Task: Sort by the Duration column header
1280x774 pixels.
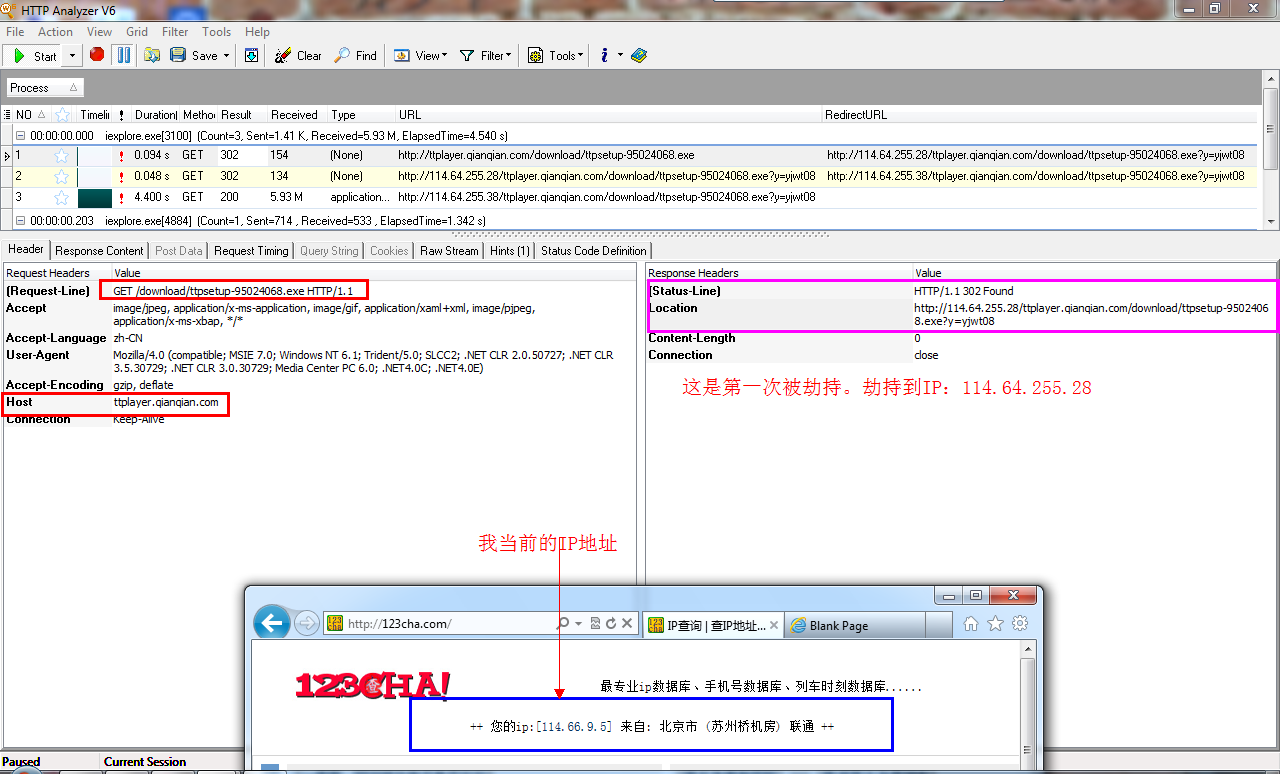Action: (x=155, y=115)
